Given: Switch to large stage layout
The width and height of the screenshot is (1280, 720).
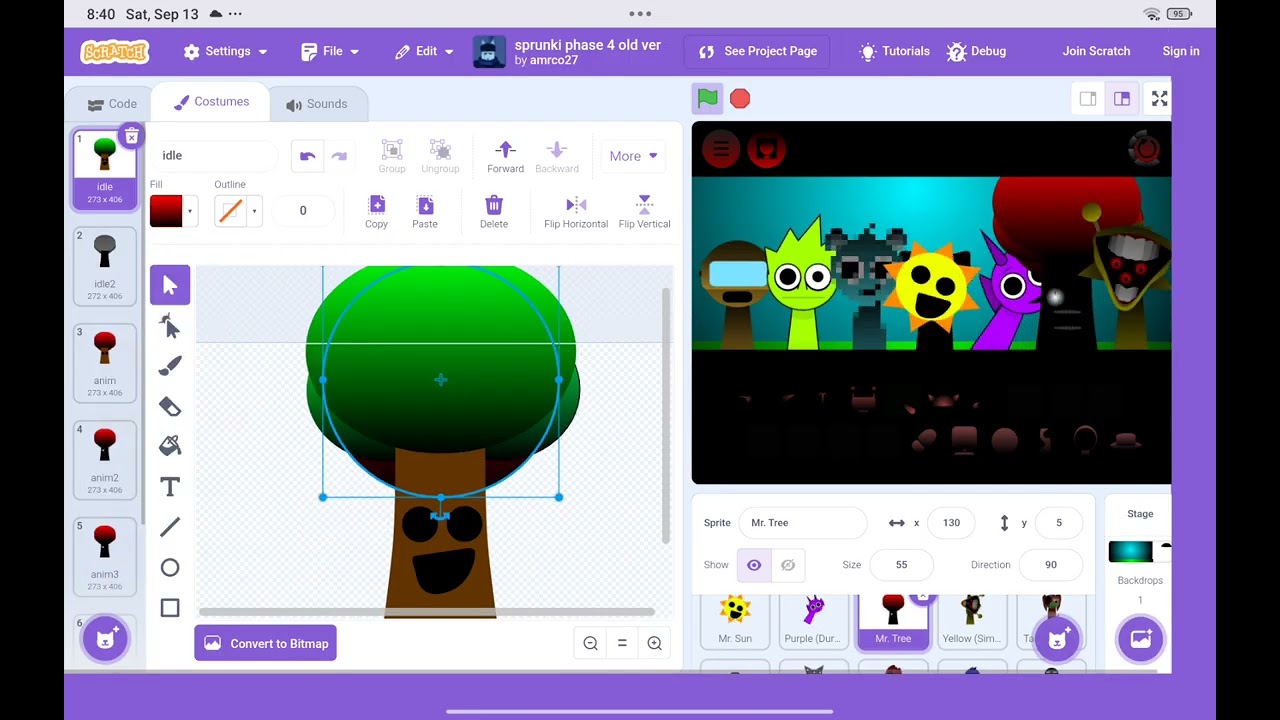Looking at the screenshot, I should click(1122, 98).
